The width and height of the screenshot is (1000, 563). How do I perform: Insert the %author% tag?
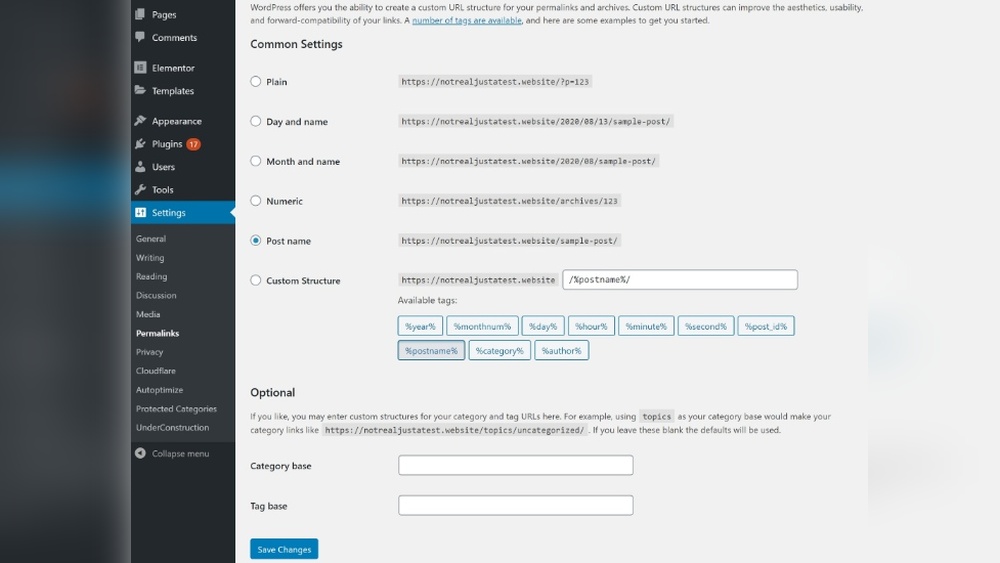[561, 350]
